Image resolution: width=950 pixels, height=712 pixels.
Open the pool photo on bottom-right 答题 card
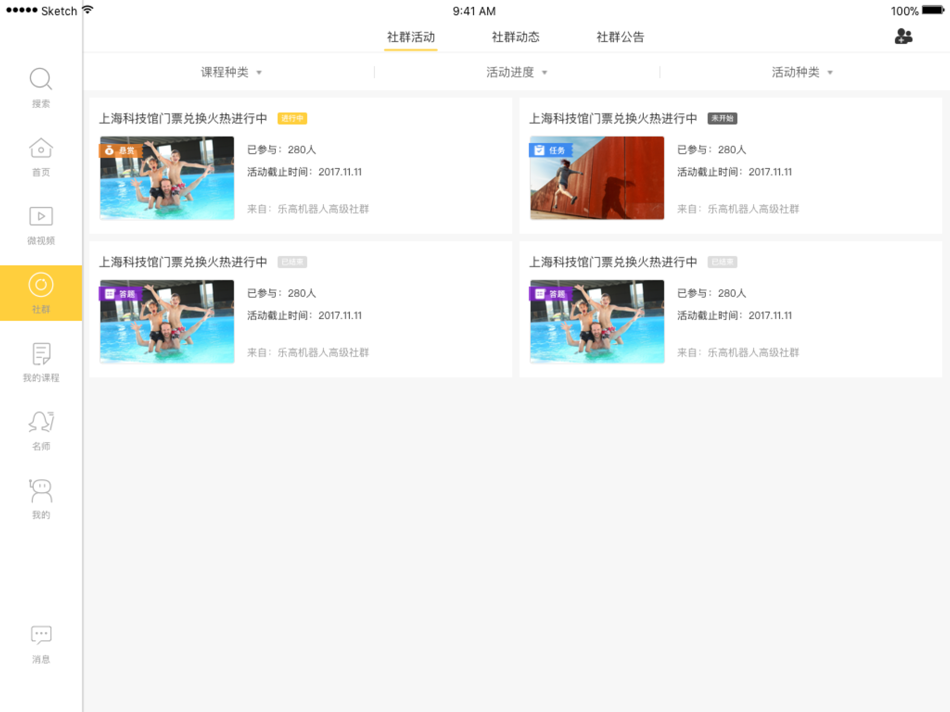[x=597, y=321]
